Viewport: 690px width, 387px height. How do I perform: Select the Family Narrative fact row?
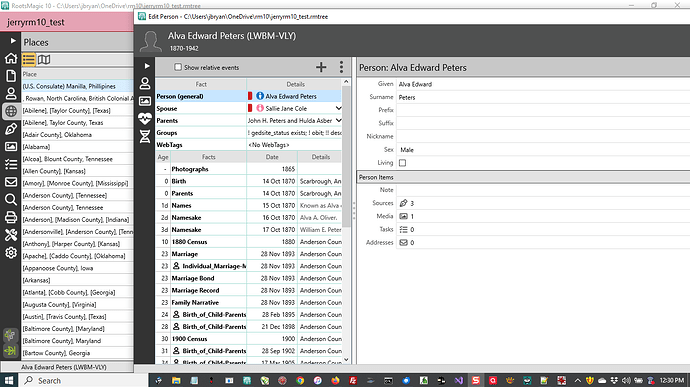[x=249, y=302]
